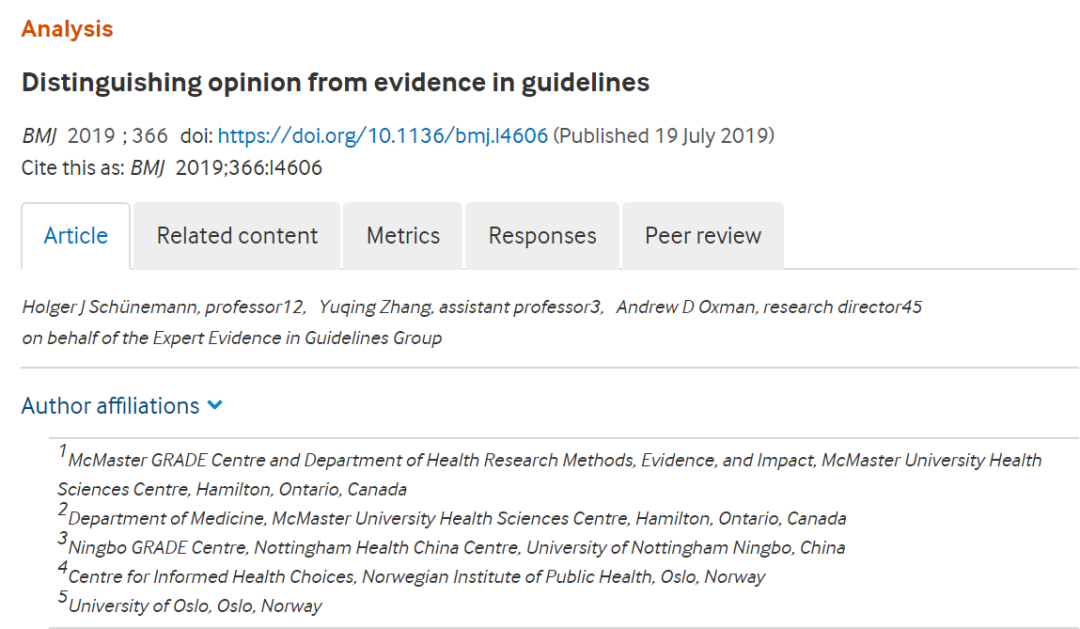This screenshot has height=629, width=1080.
Task: Click author name Yuqing Zhang
Action: coord(375,307)
